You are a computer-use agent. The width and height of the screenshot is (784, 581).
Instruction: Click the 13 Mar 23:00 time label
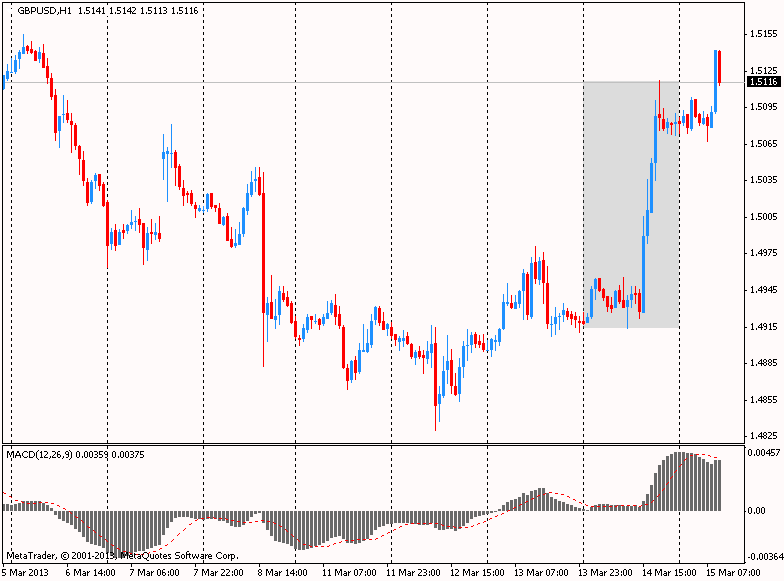[605, 572]
